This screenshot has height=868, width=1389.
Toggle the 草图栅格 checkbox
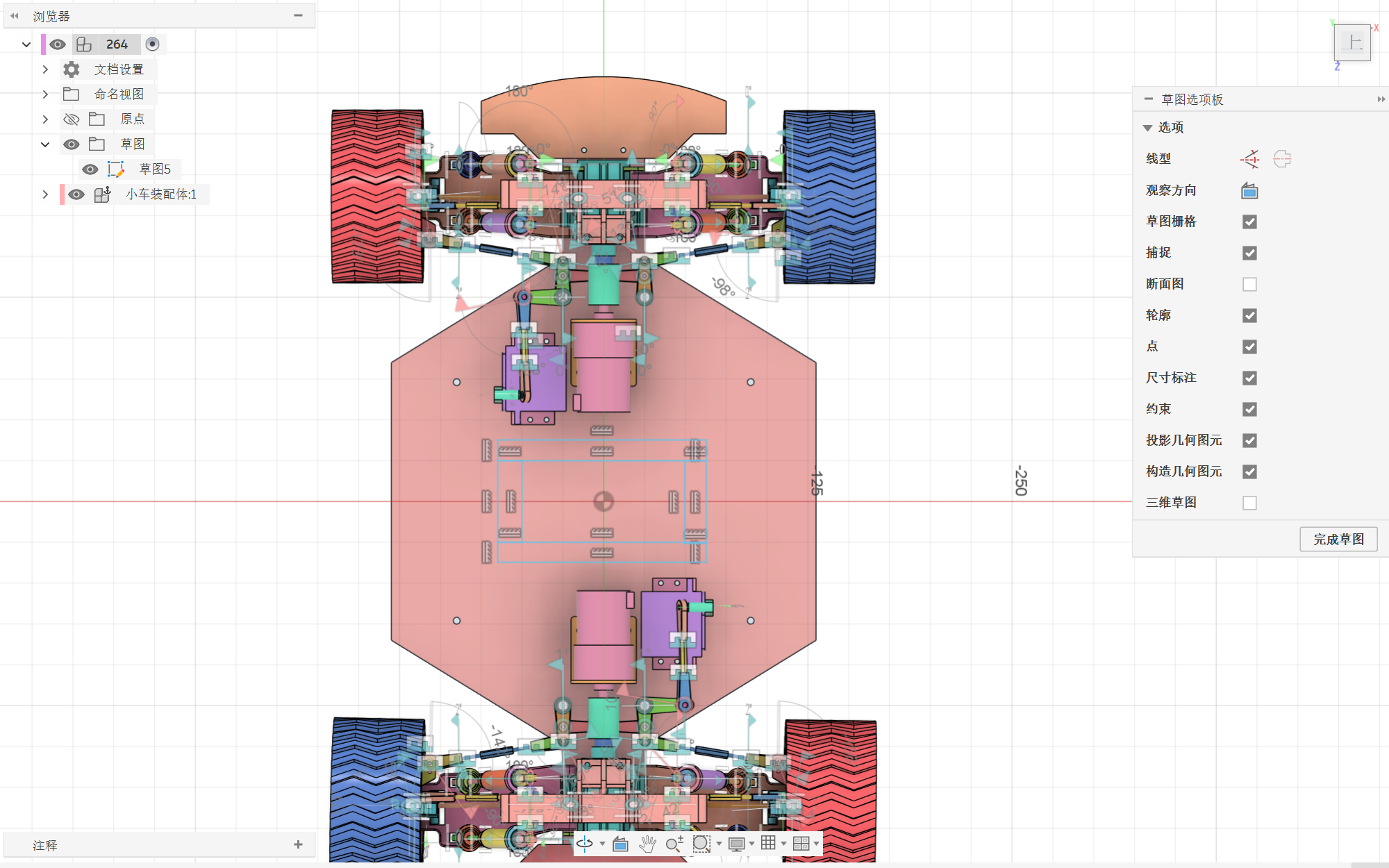[x=1249, y=222]
